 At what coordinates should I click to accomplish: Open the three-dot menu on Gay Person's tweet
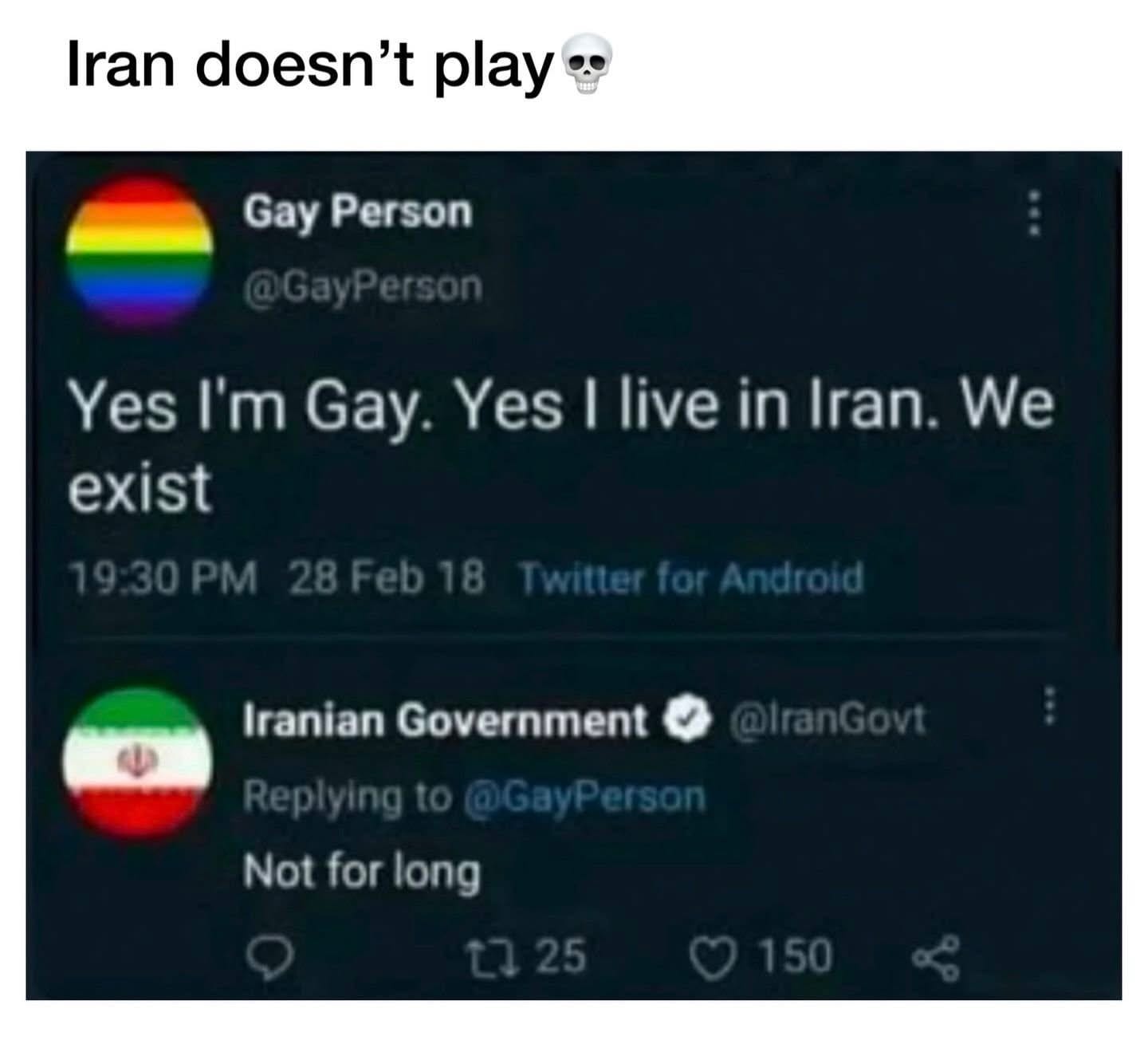pyautogui.click(x=1033, y=213)
